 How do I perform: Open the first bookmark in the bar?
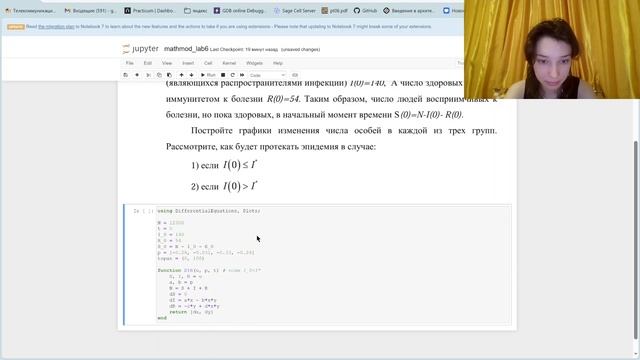pyautogui.click(x=30, y=11)
